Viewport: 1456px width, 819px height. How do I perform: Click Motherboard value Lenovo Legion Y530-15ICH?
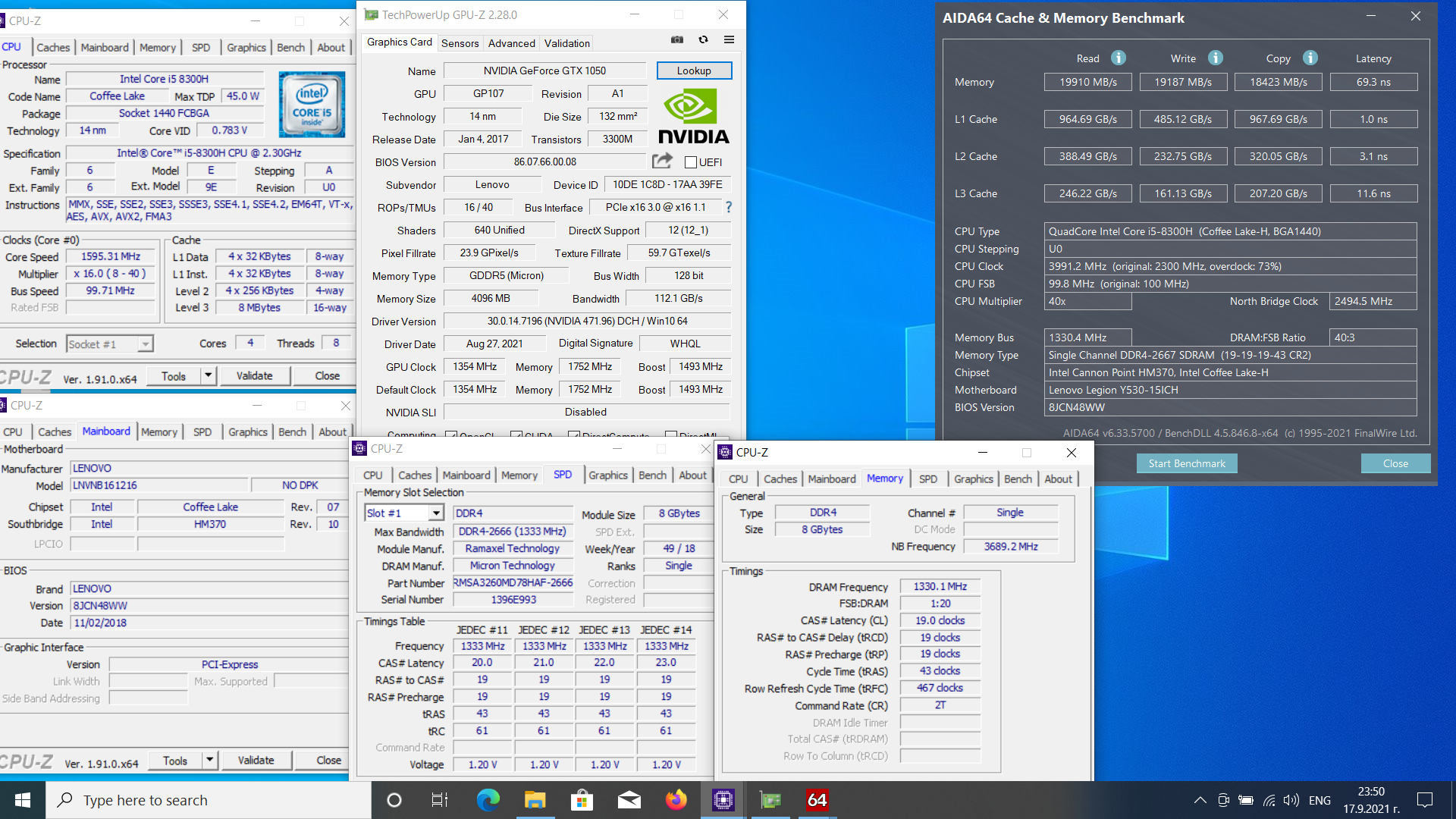tap(1230, 390)
